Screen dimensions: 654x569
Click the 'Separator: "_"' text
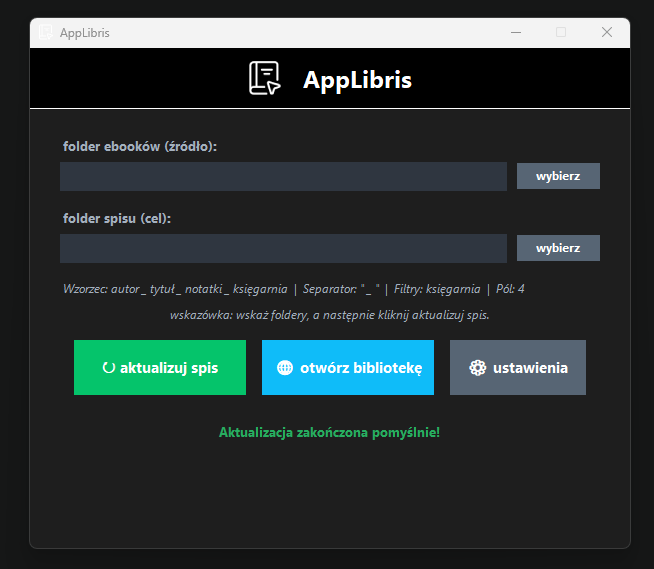(x=341, y=289)
